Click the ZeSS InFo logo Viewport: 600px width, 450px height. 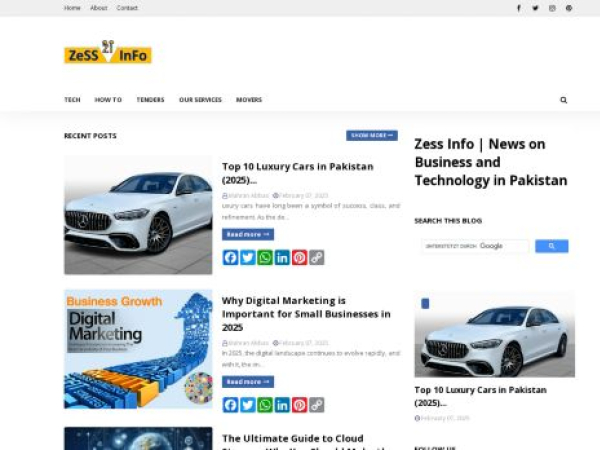(x=108, y=52)
